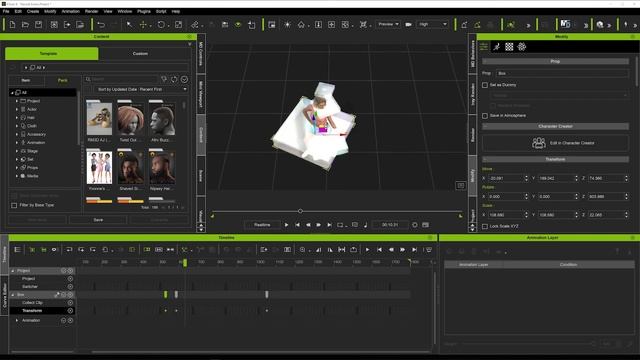This screenshot has height=360, width=640.
Task: Select the Stage category in content tree
Action: 32,151
